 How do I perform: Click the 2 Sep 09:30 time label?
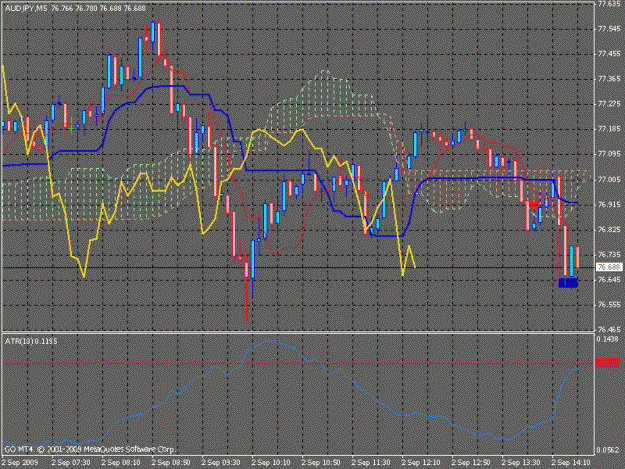(221, 463)
